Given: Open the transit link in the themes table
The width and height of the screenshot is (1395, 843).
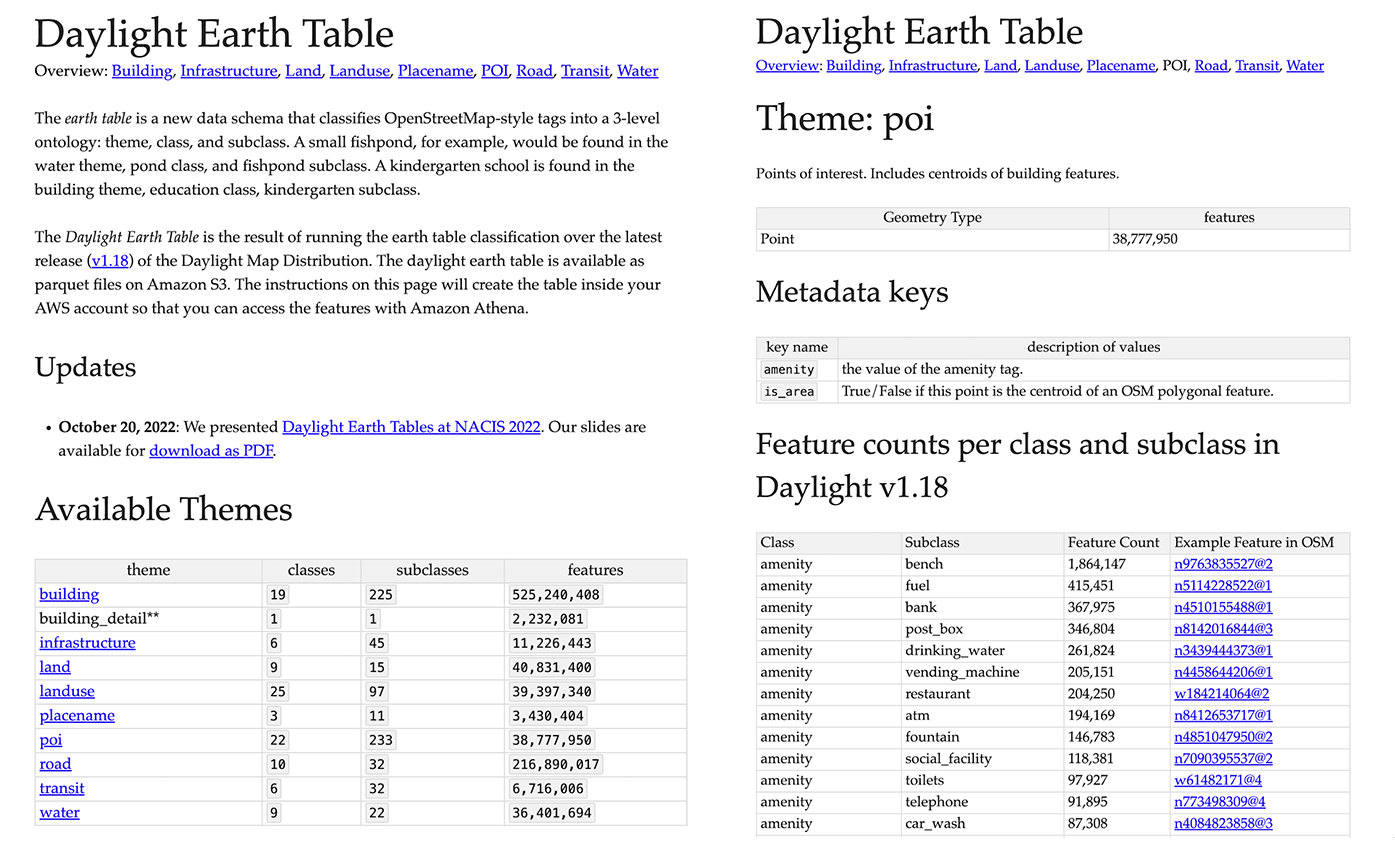Looking at the screenshot, I should (x=61, y=788).
